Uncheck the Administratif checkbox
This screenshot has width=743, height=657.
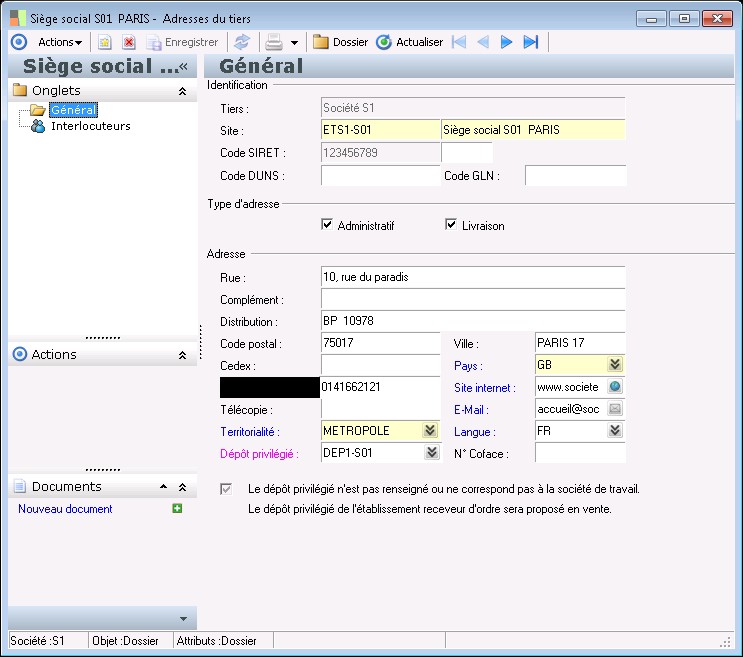pos(327,225)
